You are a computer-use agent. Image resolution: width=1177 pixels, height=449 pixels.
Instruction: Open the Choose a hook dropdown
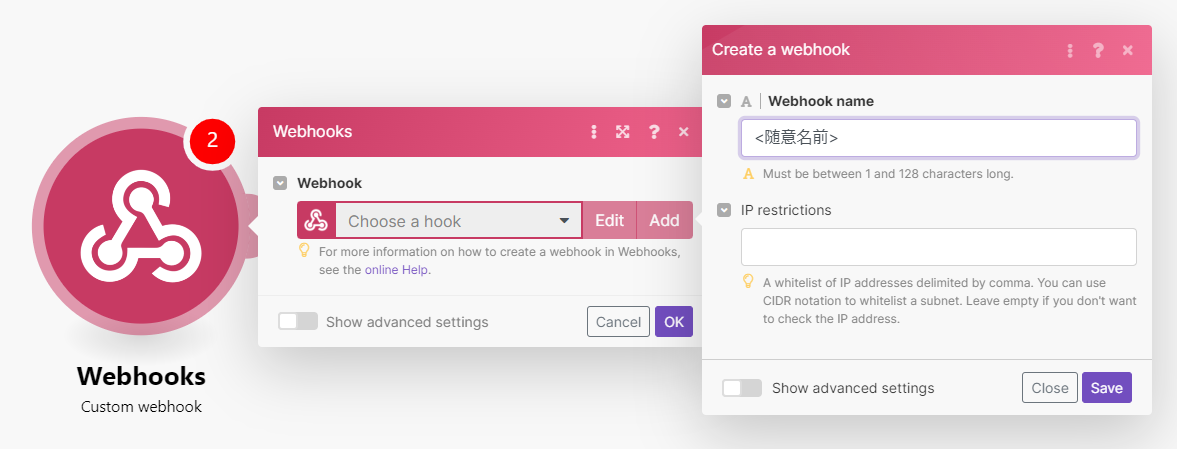(459, 221)
